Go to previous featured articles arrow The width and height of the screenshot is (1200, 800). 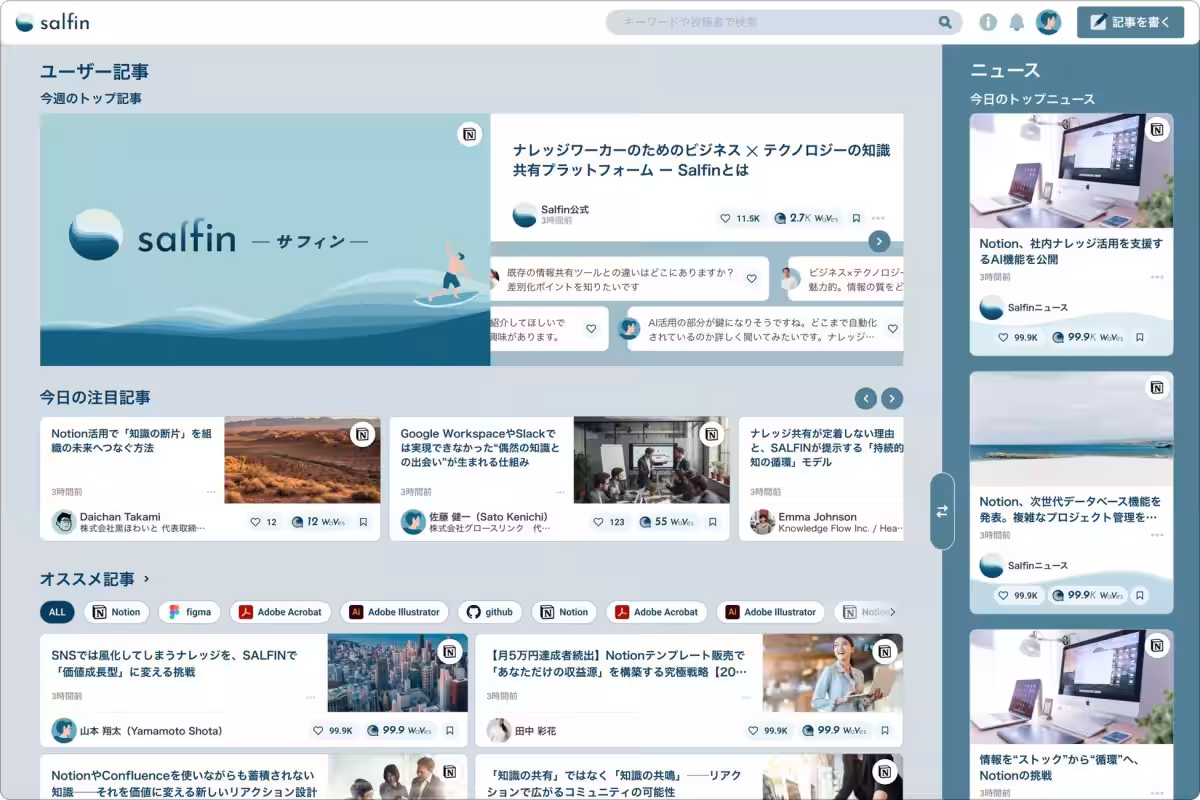[x=866, y=398]
